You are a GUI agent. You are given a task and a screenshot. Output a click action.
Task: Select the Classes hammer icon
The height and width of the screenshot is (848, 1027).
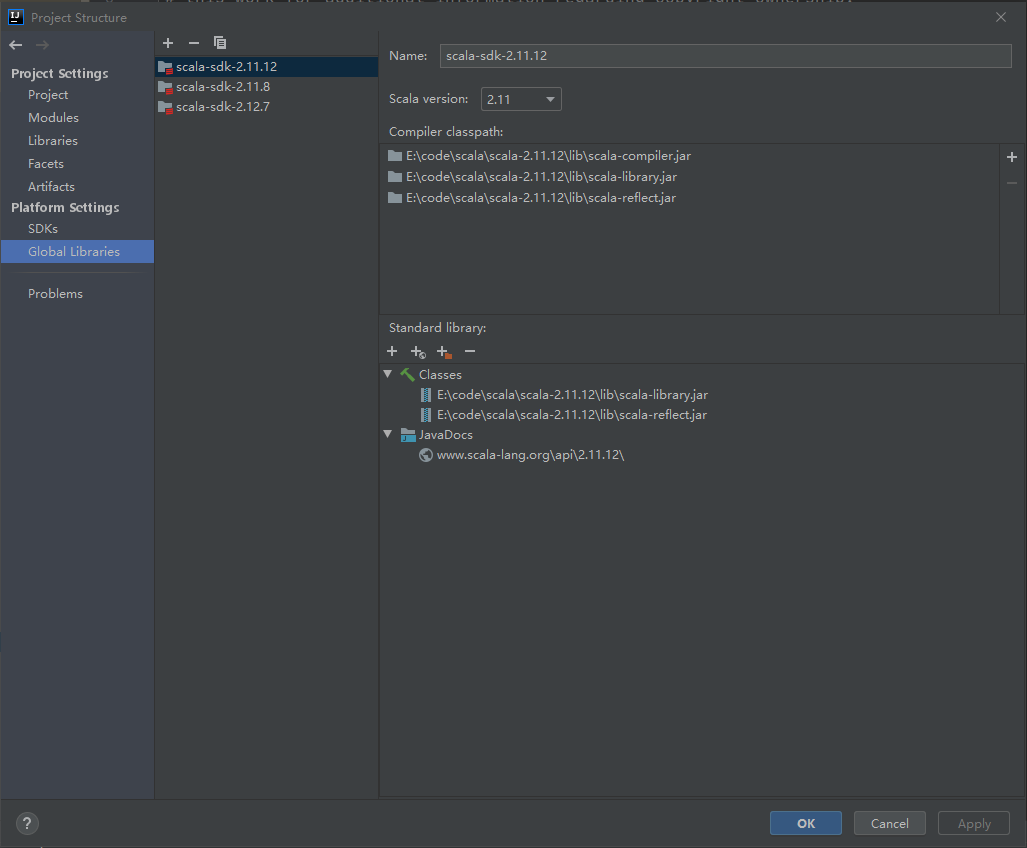coord(407,375)
